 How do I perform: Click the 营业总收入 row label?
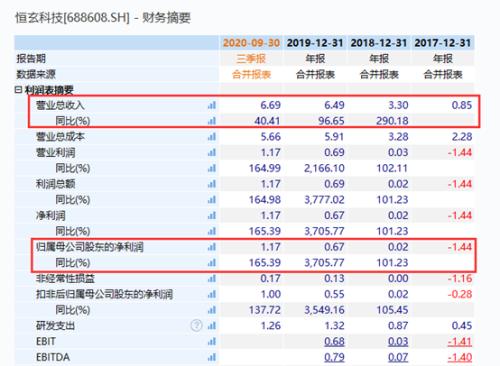(60, 105)
